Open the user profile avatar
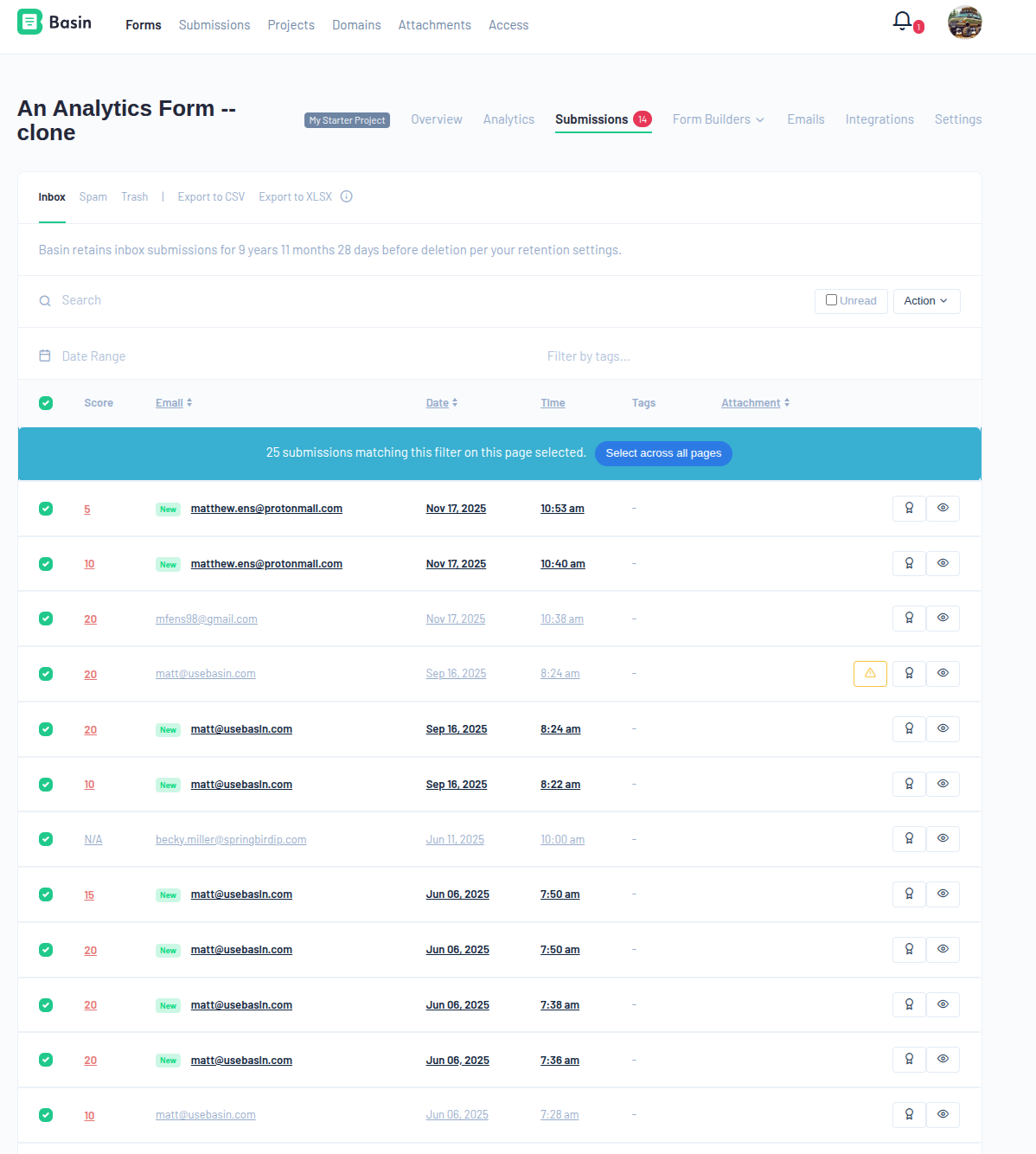Screen dimensions: 1036x1154 click(x=964, y=22)
